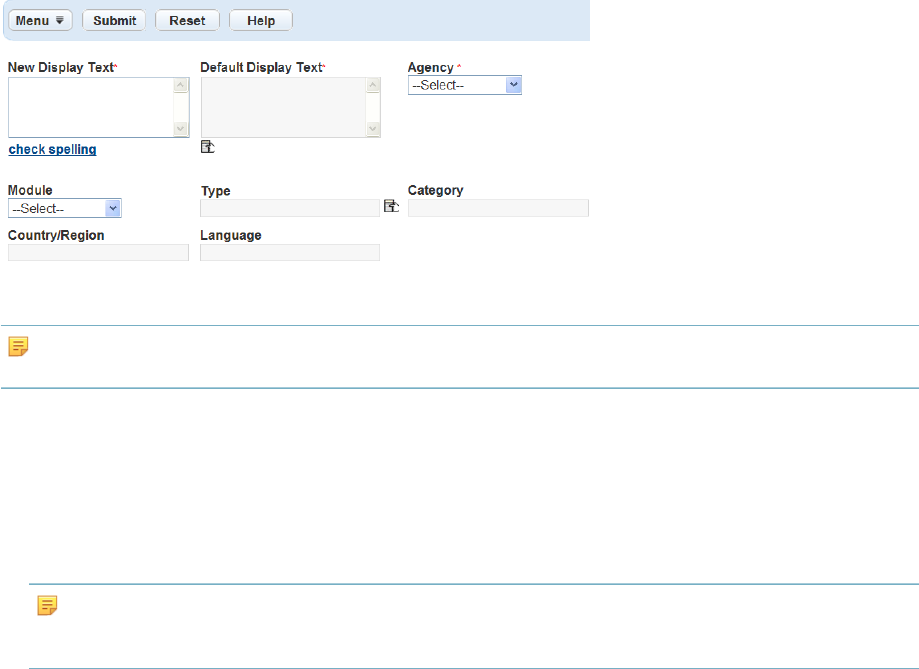Open the Menu dropdown button
This screenshot has height=669, width=919.
coord(40,21)
